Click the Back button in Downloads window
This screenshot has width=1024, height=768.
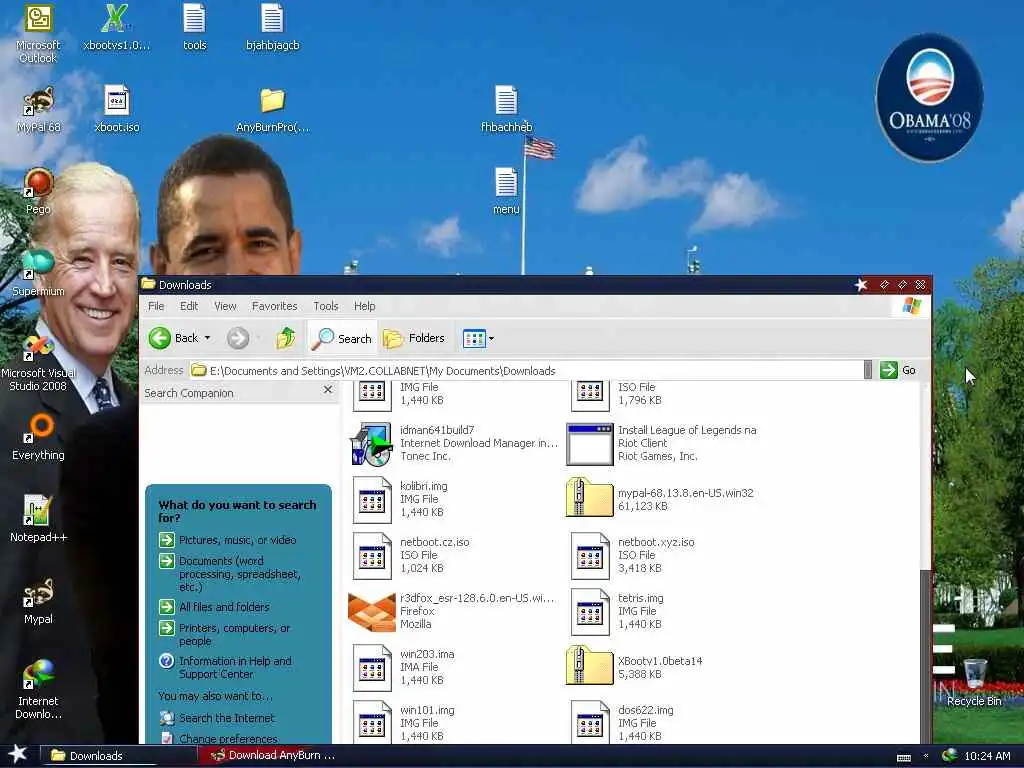(173, 338)
